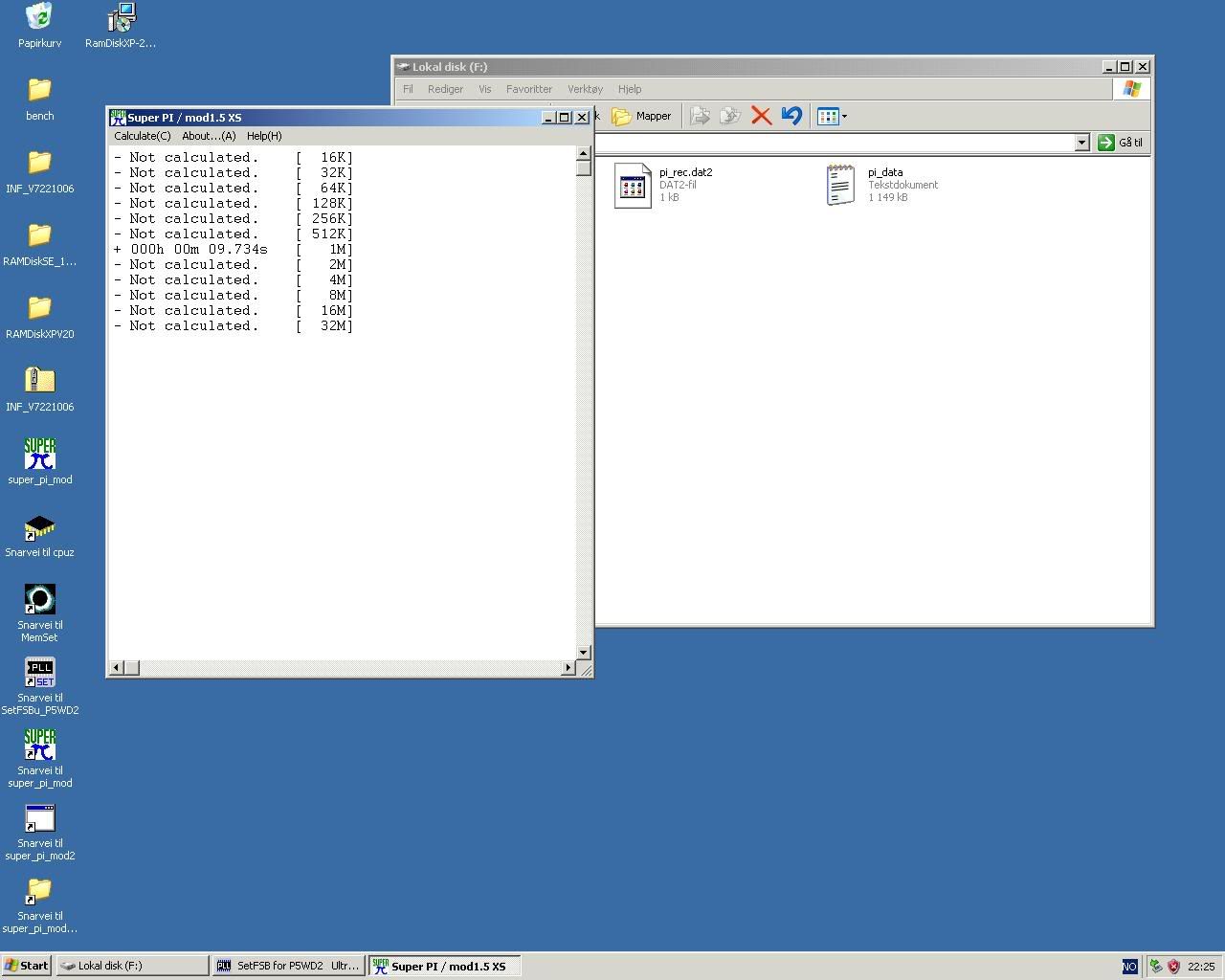Expand the Explorer address bar dropdown arrow
The width and height of the screenshot is (1225, 980).
pos(1081,143)
